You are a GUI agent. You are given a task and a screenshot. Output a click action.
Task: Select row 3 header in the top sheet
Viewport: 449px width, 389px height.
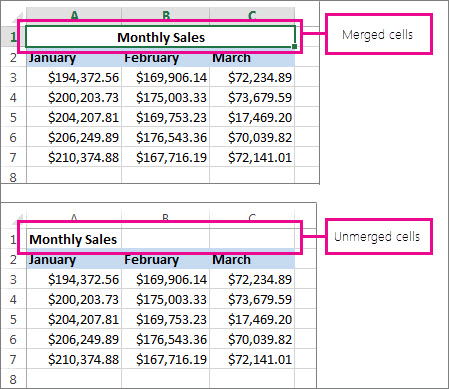click(x=13, y=77)
